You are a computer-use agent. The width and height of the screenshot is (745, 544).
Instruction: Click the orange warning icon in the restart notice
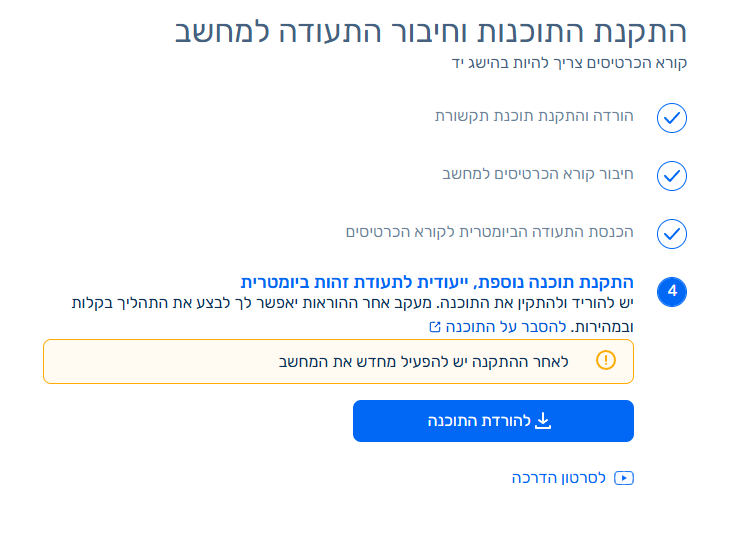click(606, 361)
